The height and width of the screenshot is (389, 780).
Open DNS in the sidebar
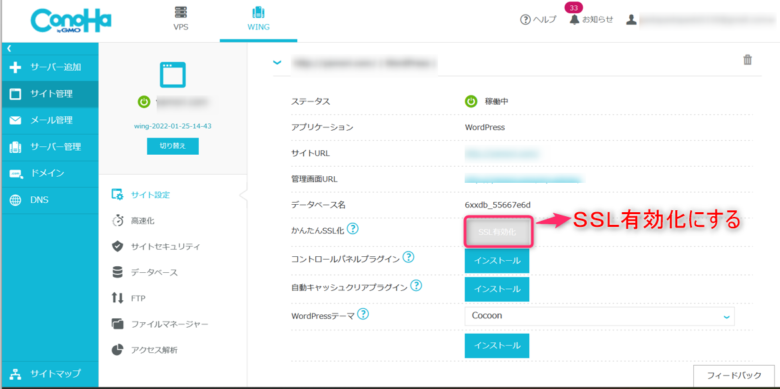pyautogui.click(x=50, y=200)
